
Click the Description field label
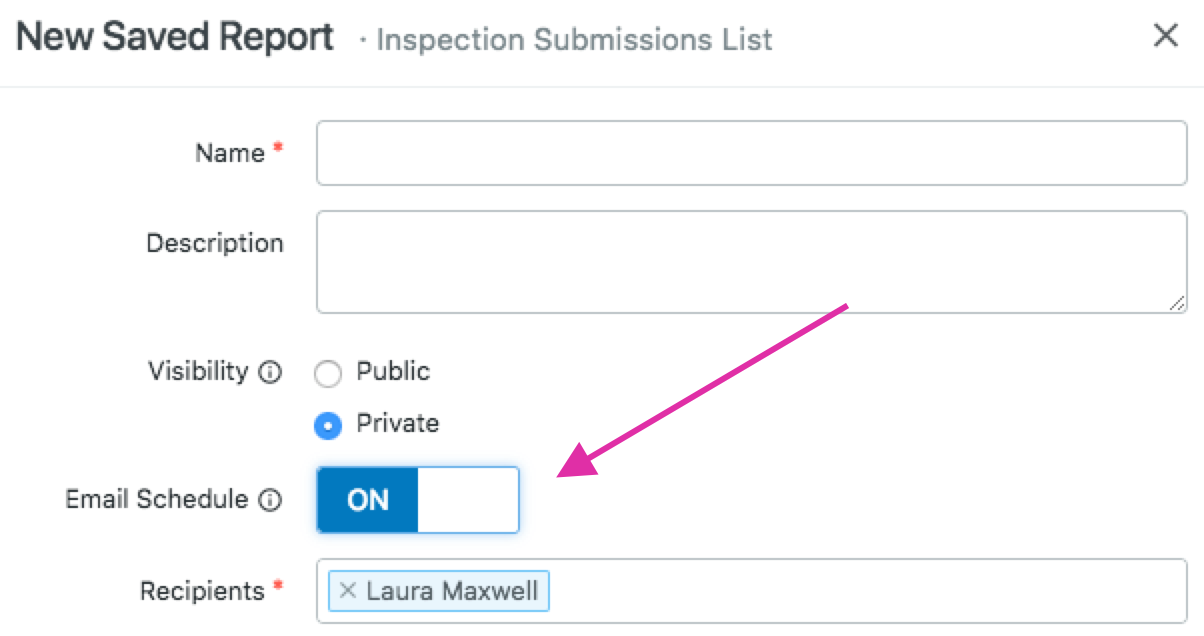point(215,243)
